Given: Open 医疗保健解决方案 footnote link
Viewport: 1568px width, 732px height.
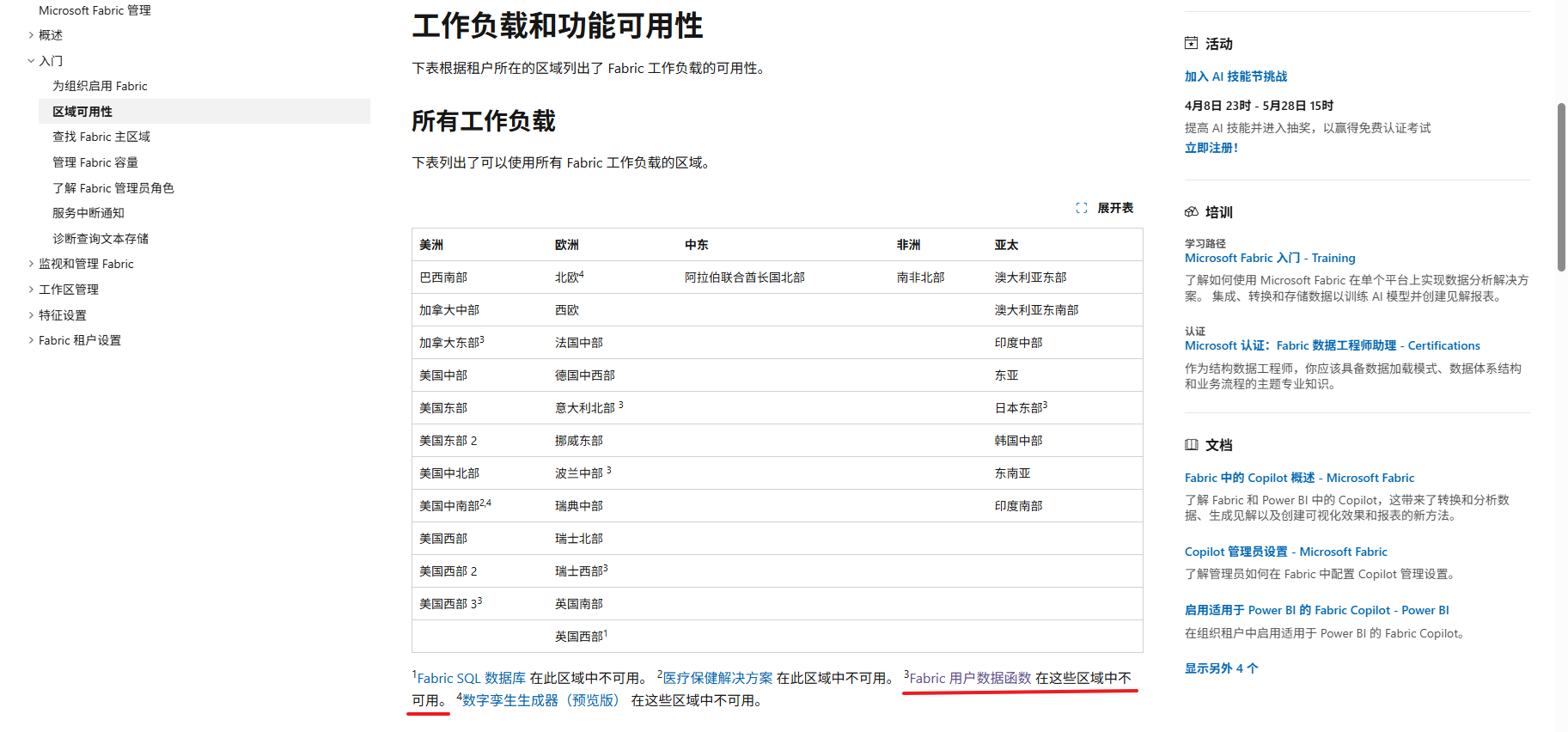Looking at the screenshot, I should pos(717,678).
